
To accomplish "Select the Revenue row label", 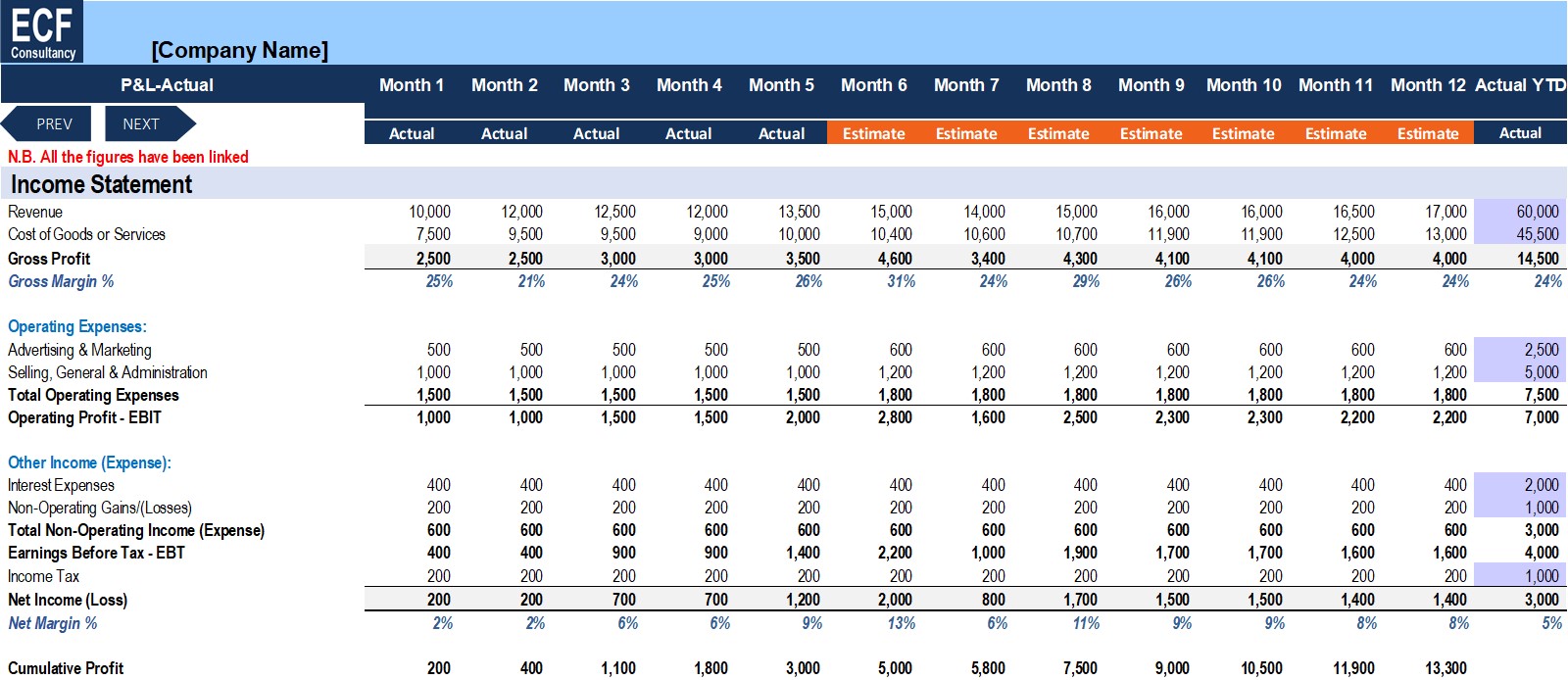I will [35, 212].
